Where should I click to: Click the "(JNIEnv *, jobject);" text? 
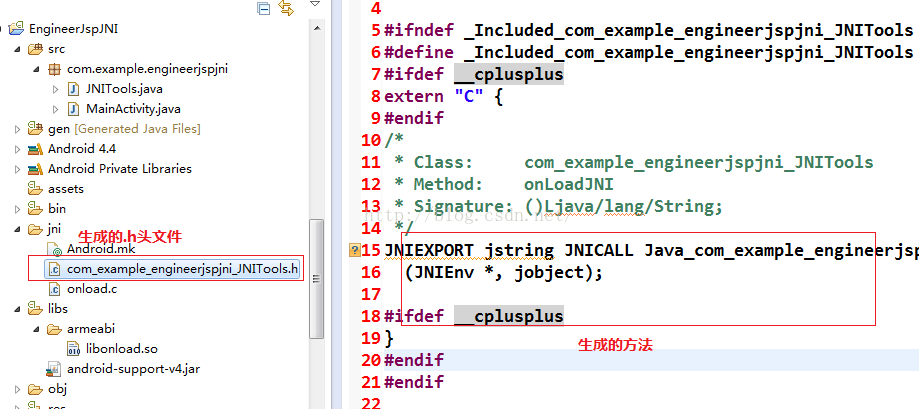(x=503, y=273)
